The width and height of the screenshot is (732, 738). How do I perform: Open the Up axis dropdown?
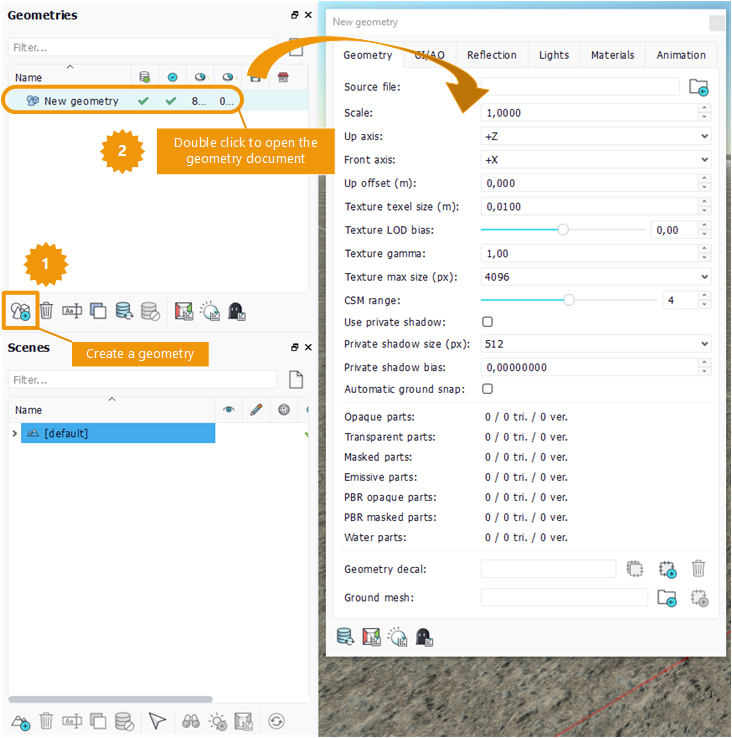pyautogui.click(x=596, y=136)
